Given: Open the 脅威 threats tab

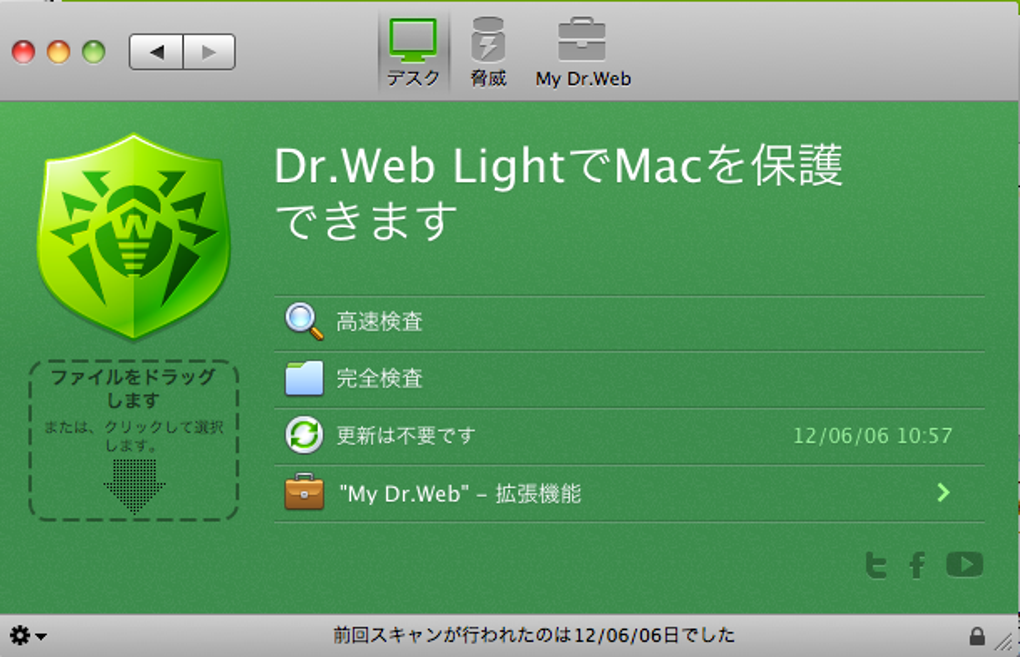Looking at the screenshot, I should [x=488, y=52].
